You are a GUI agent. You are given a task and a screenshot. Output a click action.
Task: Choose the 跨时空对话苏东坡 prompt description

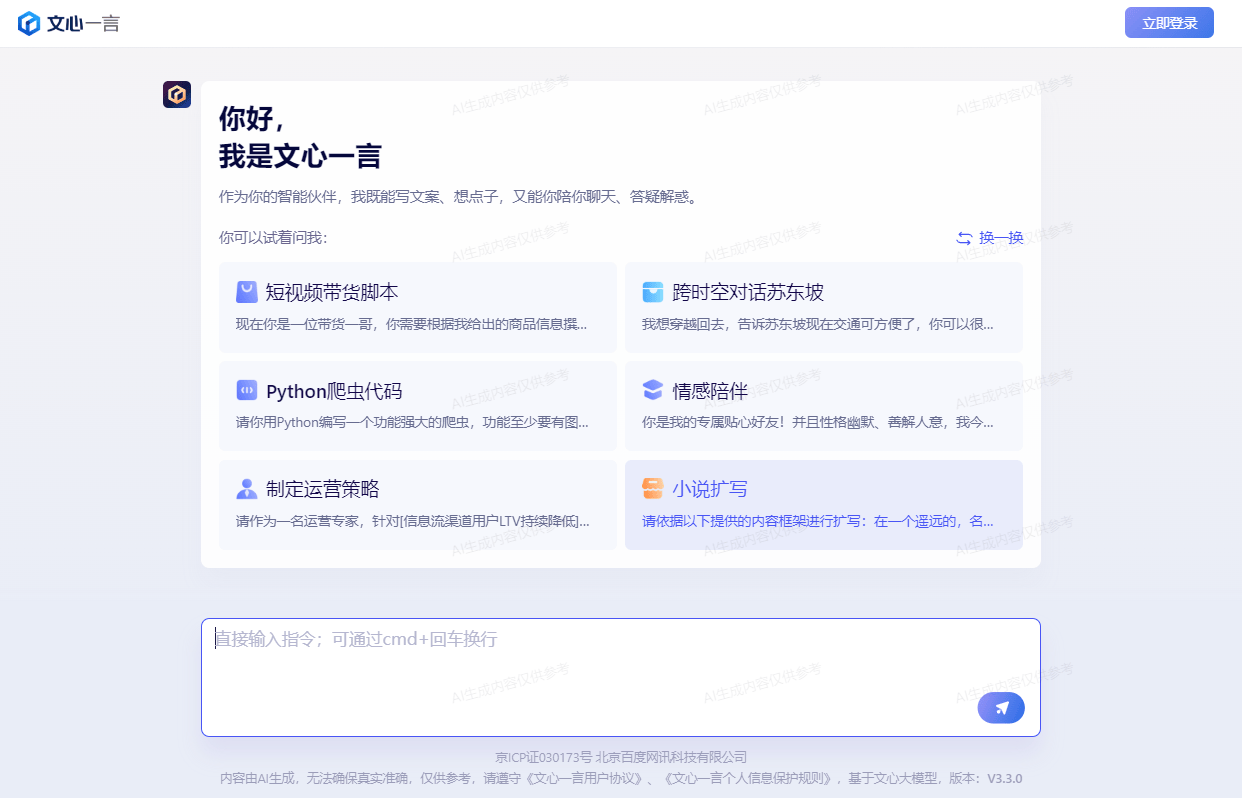[x=817, y=324]
